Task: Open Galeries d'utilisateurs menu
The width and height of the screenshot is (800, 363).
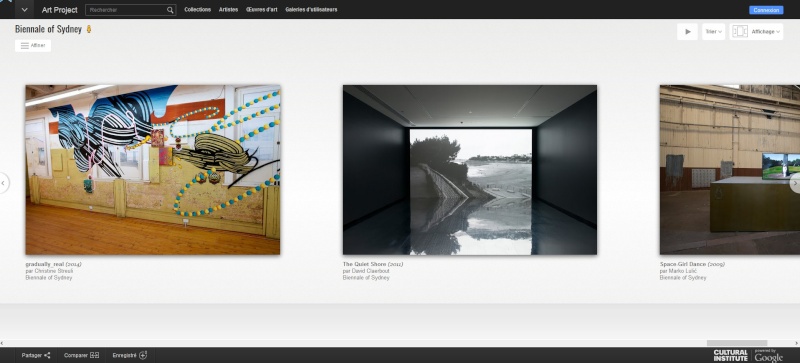Action: click(311, 10)
